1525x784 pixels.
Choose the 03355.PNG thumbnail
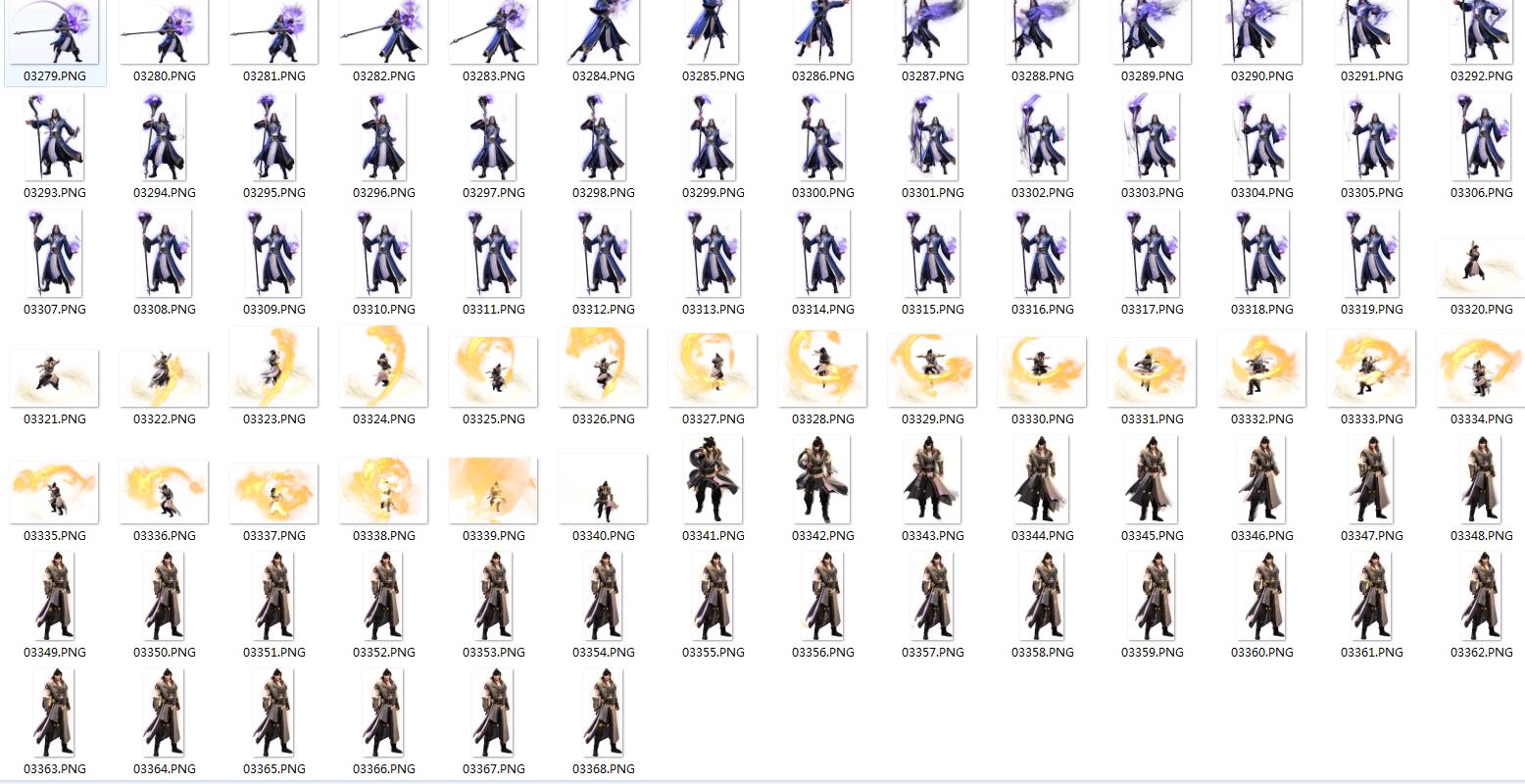click(713, 596)
